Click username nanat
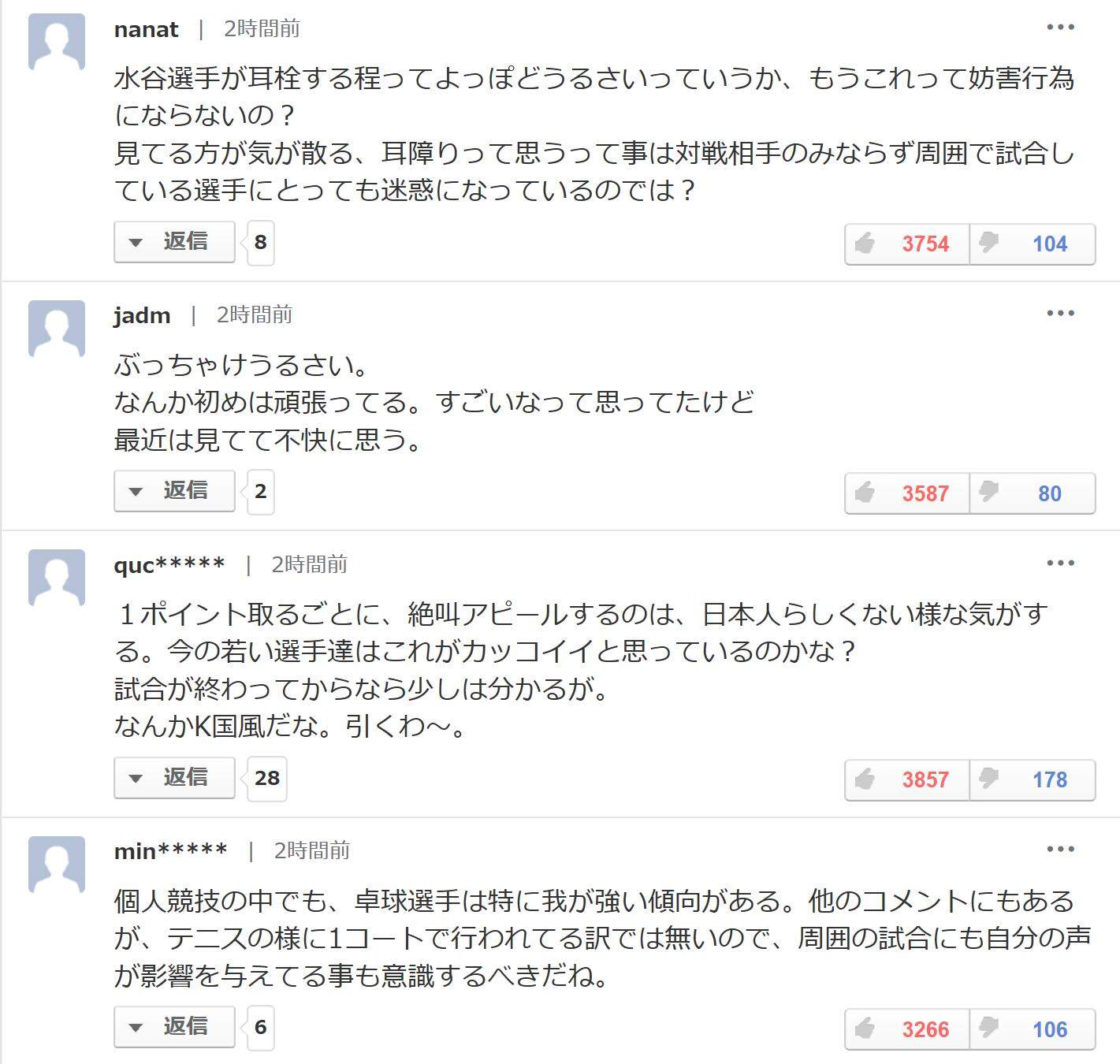This screenshot has height=1064, width=1120. 147,30
